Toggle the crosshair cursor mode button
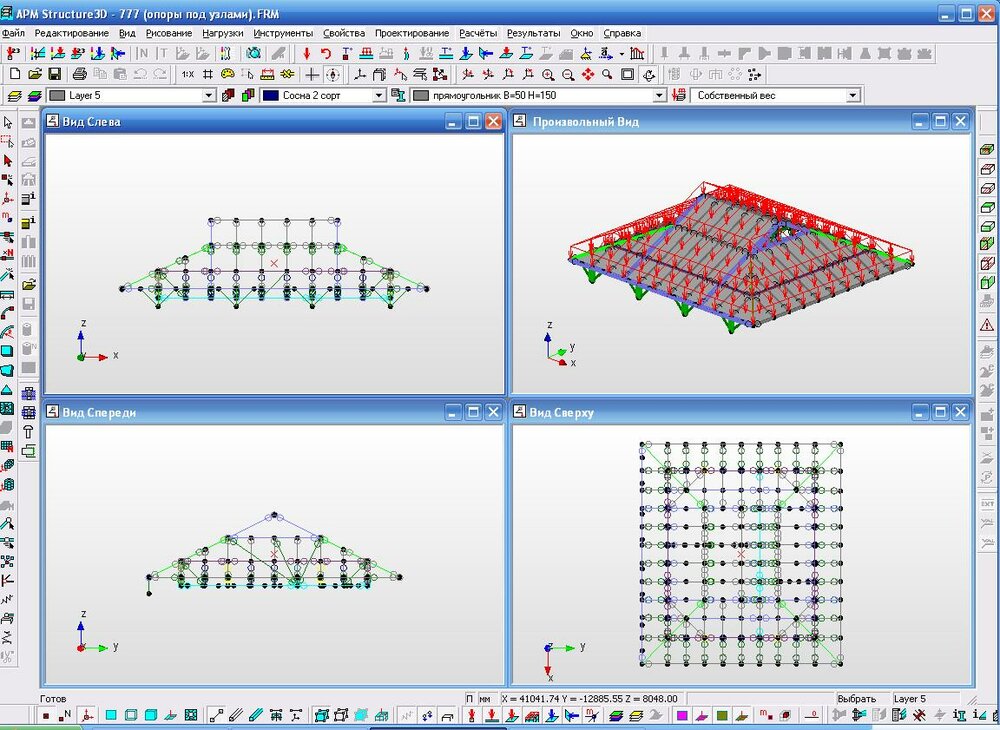 (312, 74)
